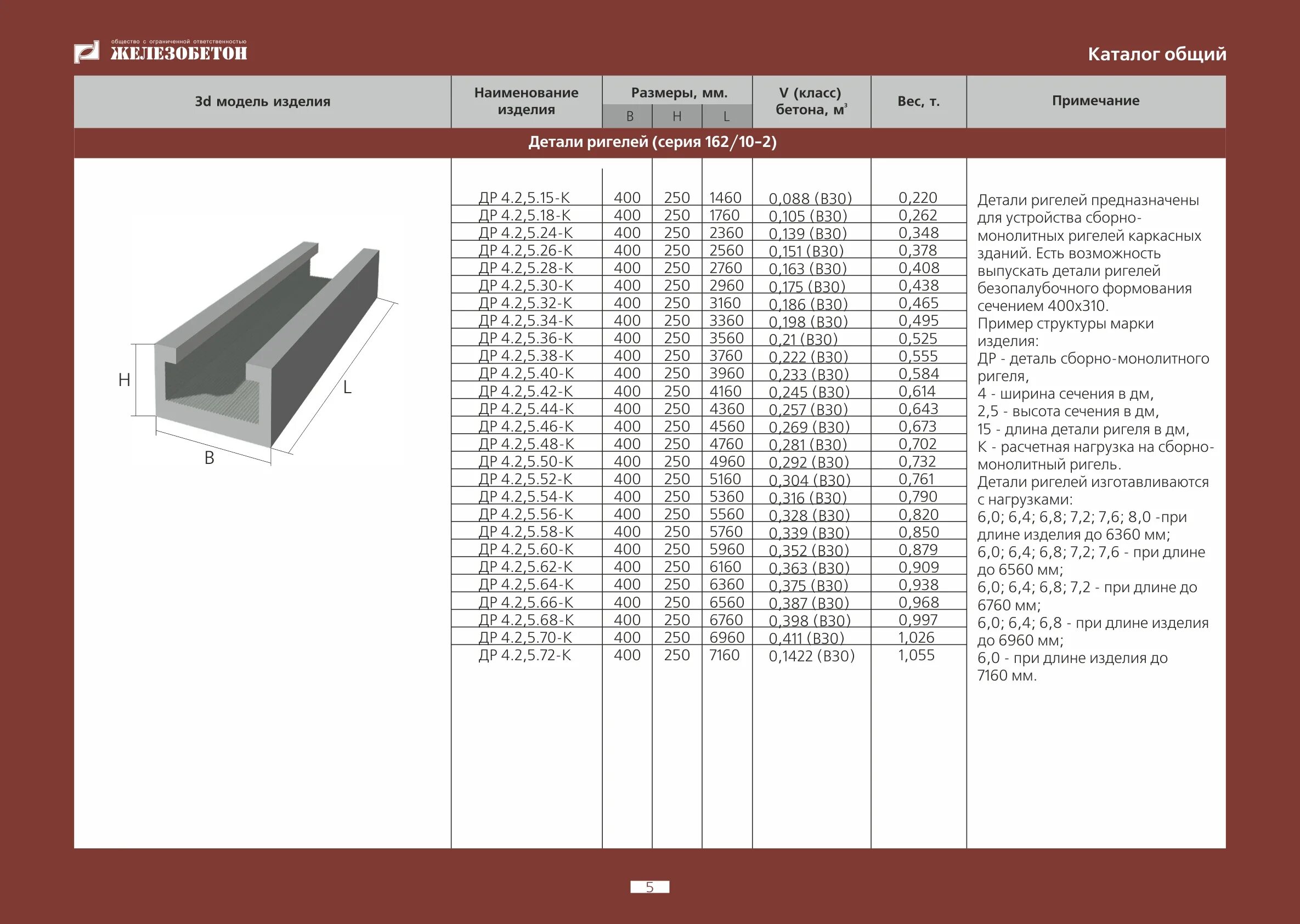Click the weight value '0,909'

pyautogui.click(x=919, y=567)
